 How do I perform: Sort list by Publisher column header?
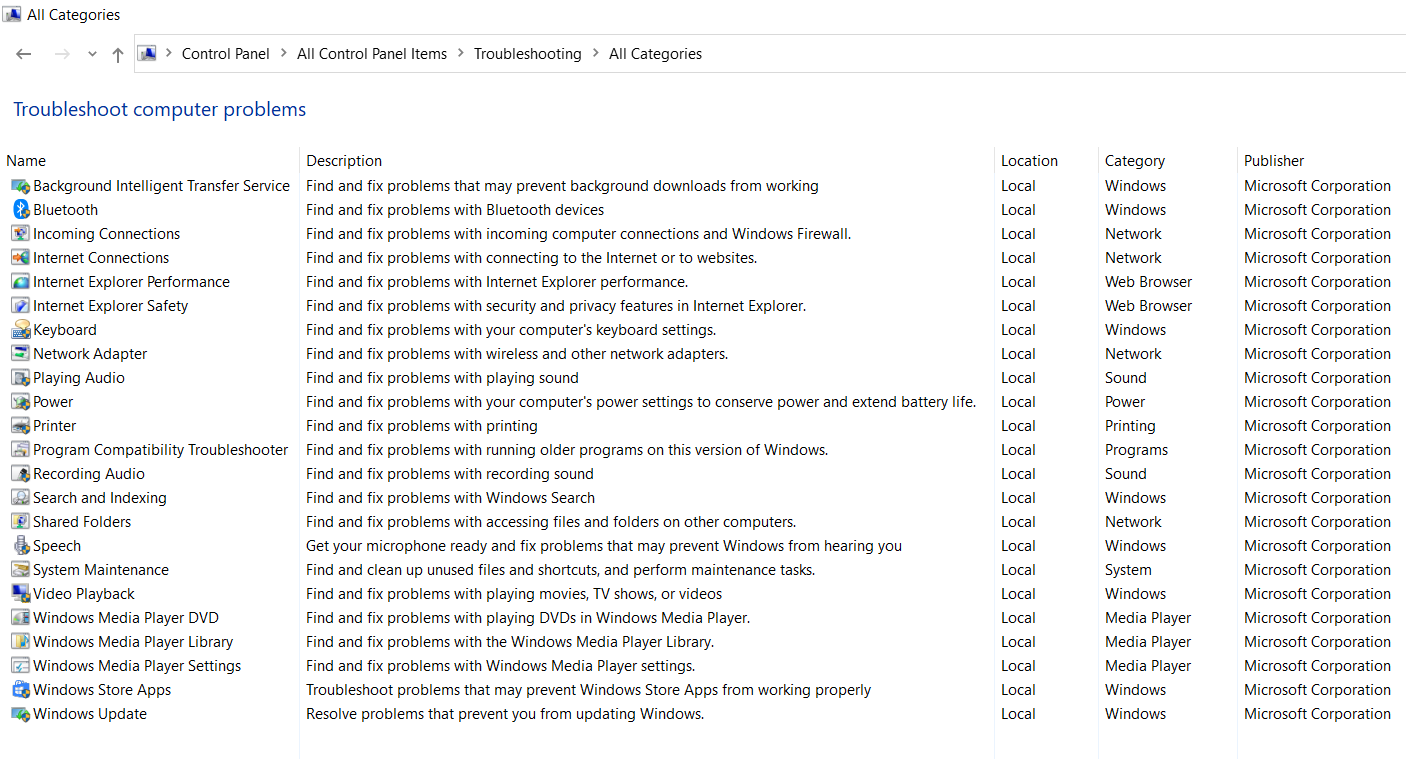pos(1273,161)
